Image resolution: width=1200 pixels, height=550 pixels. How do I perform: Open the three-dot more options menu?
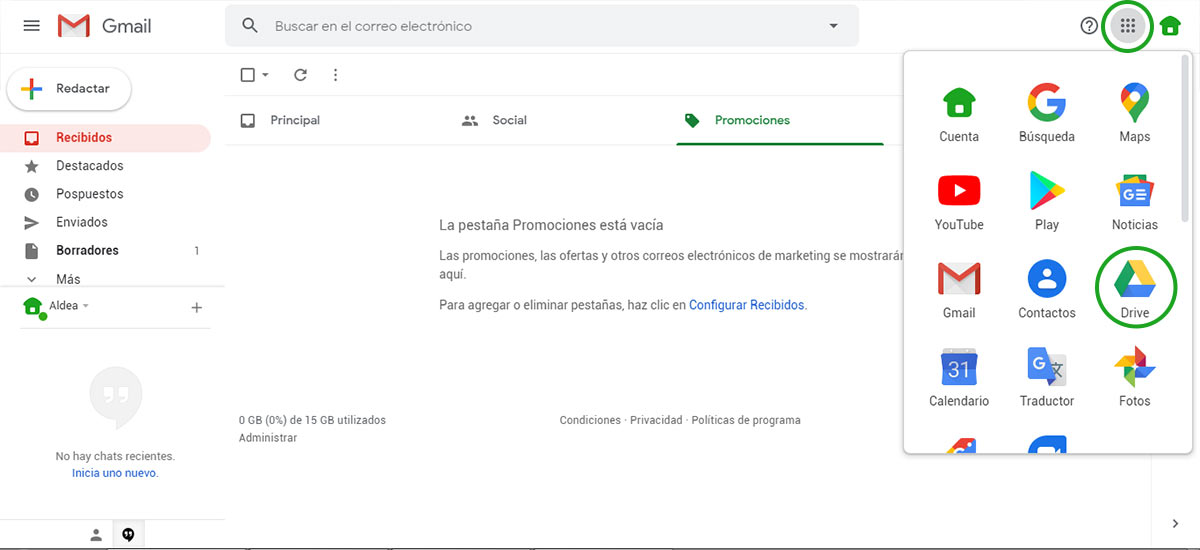coord(335,75)
